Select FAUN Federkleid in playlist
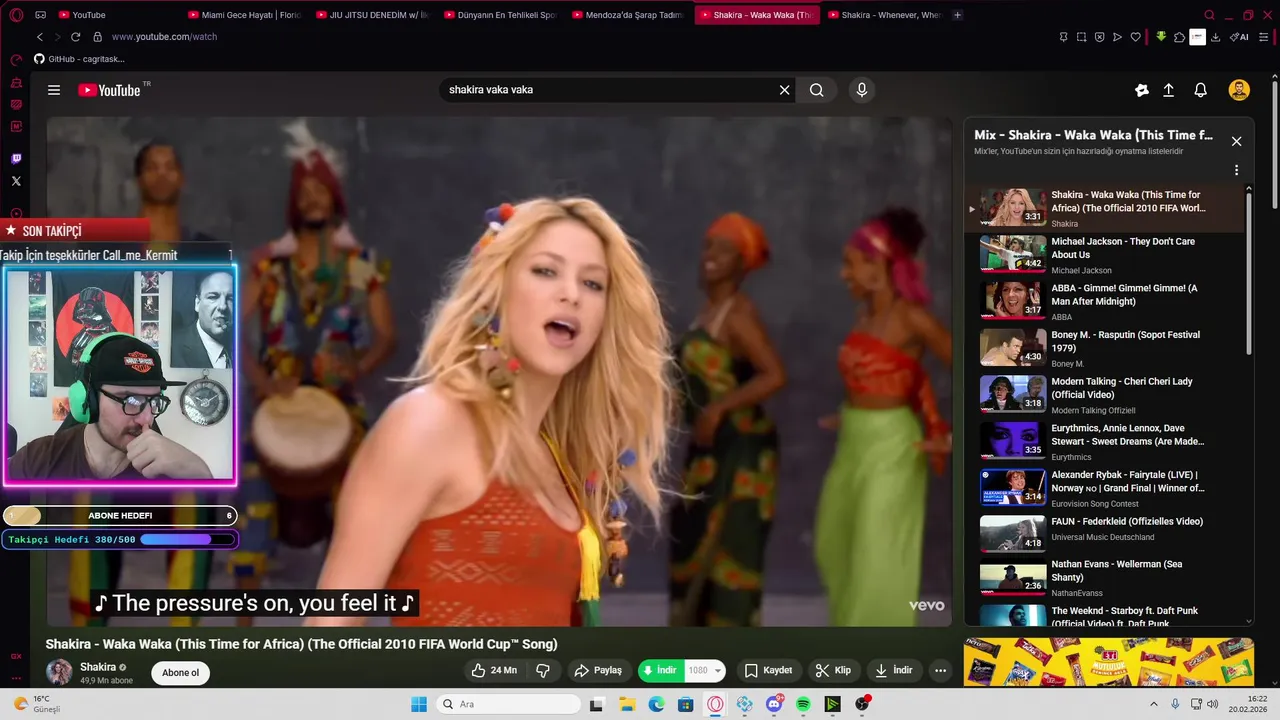The width and height of the screenshot is (1280, 720). click(1104, 535)
